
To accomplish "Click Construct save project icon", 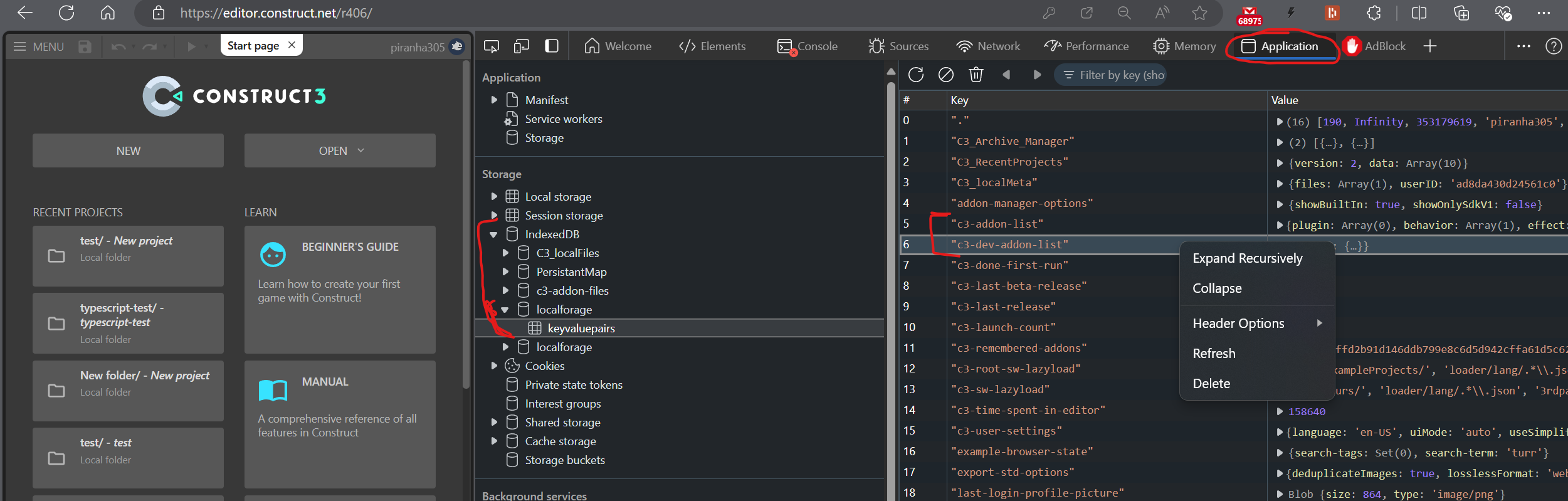I will [x=85, y=46].
